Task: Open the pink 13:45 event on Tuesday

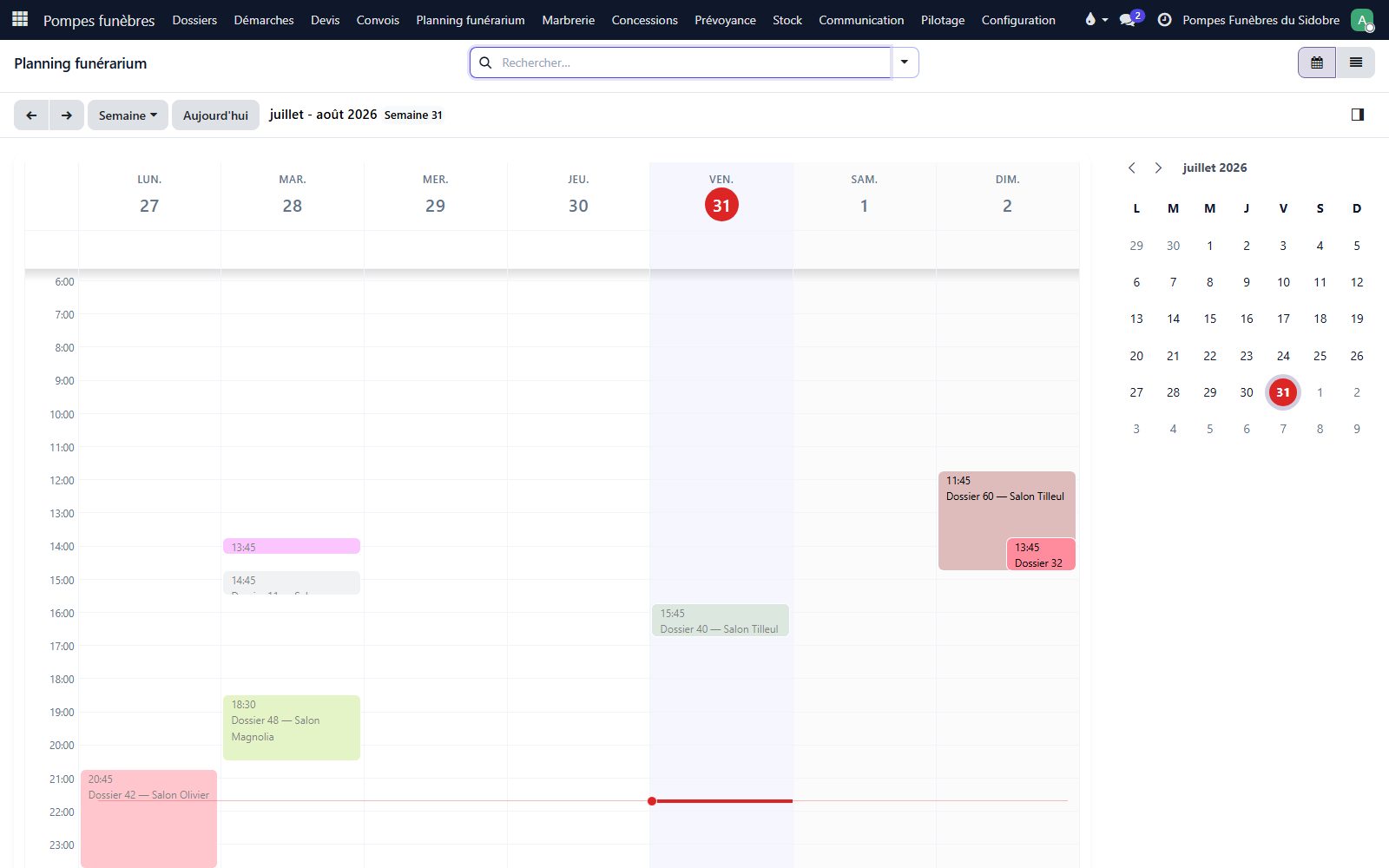Action: [x=292, y=546]
